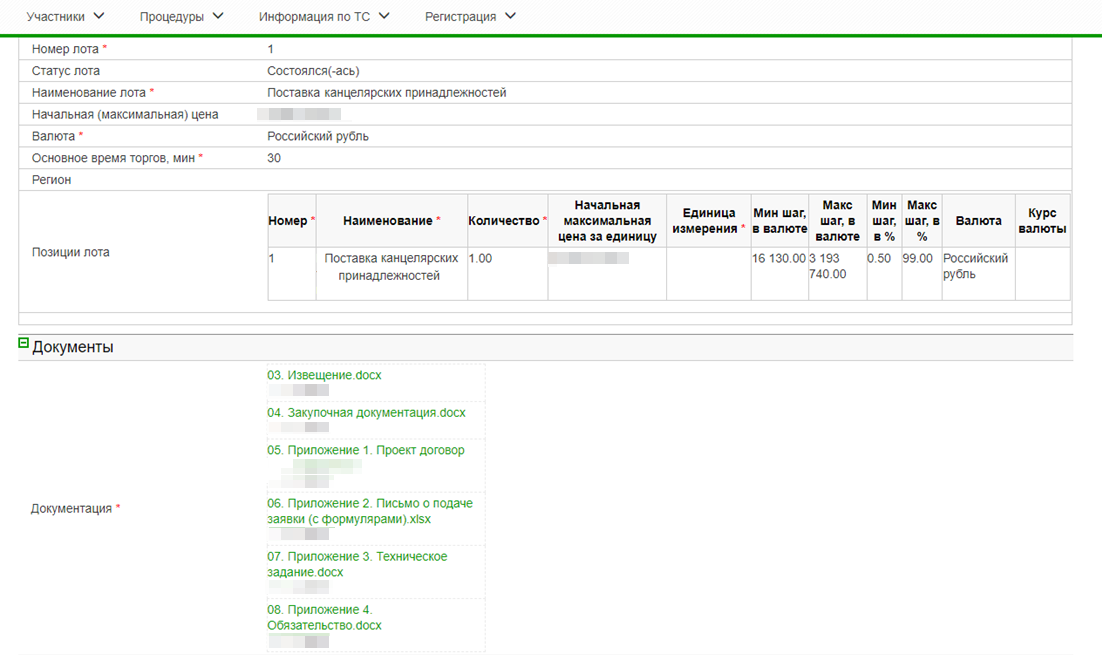Open the 03. Извещение.docx file
The width and height of the screenshot is (1102, 670).
point(324,375)
